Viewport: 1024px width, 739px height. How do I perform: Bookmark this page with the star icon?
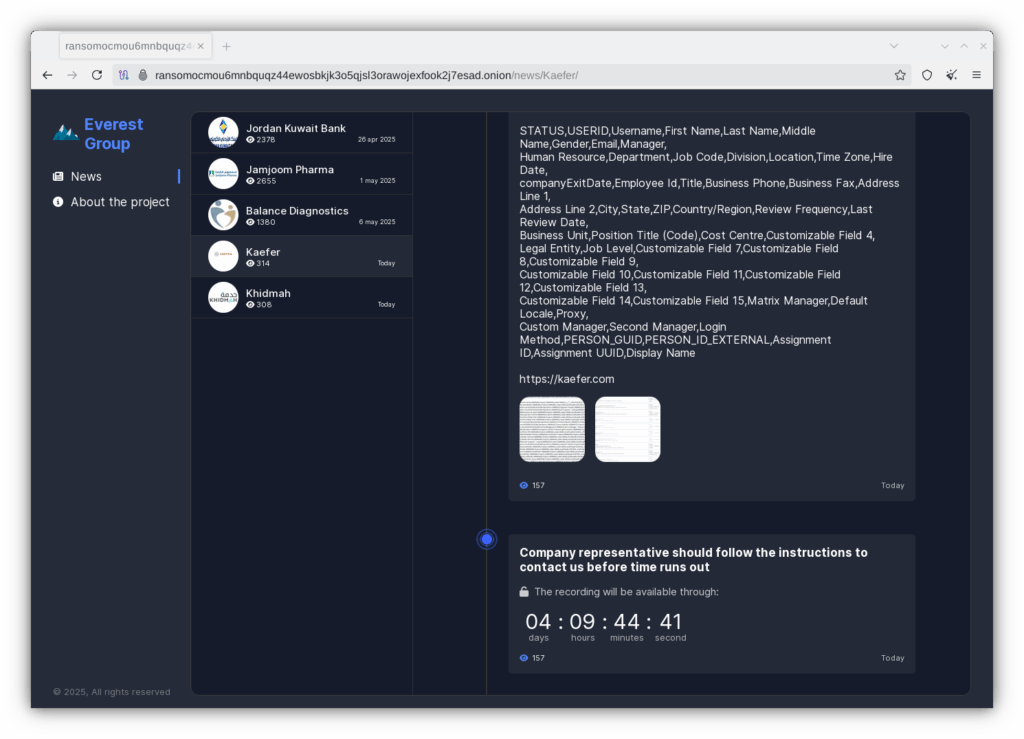(900, 75)
